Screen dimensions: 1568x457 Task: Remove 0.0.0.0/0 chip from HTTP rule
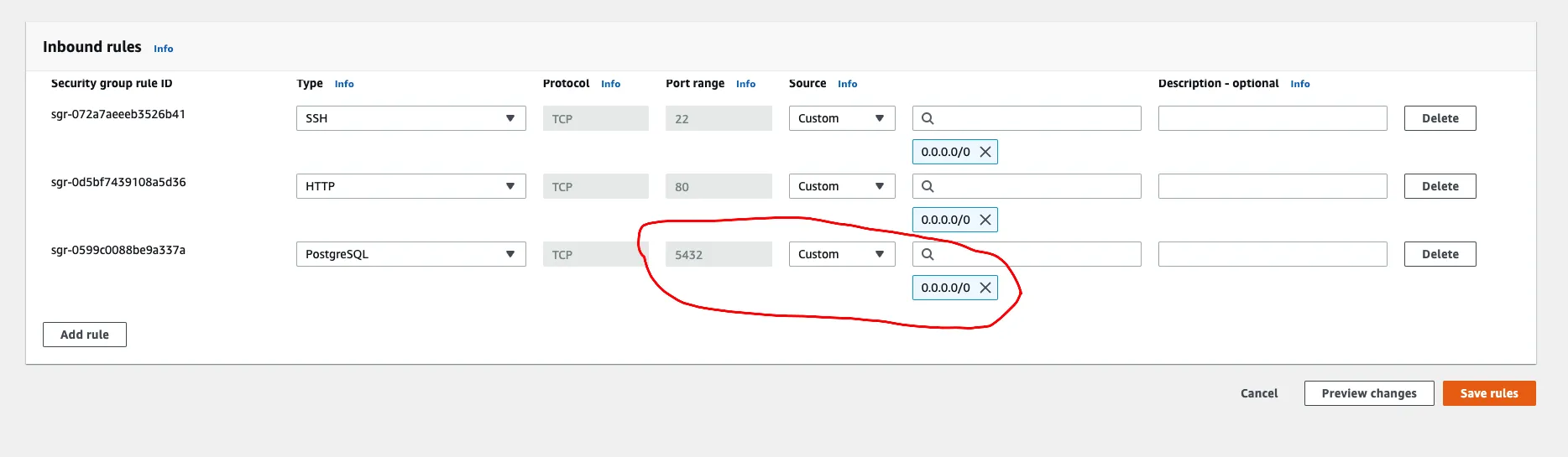985,220
